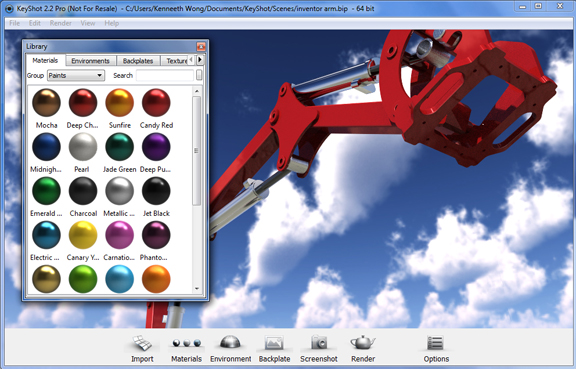Choose the unlabeled gold sphere in bottom row
This screenshot has width=576, height=369.
pyautogui.click(x=46, y=279)
